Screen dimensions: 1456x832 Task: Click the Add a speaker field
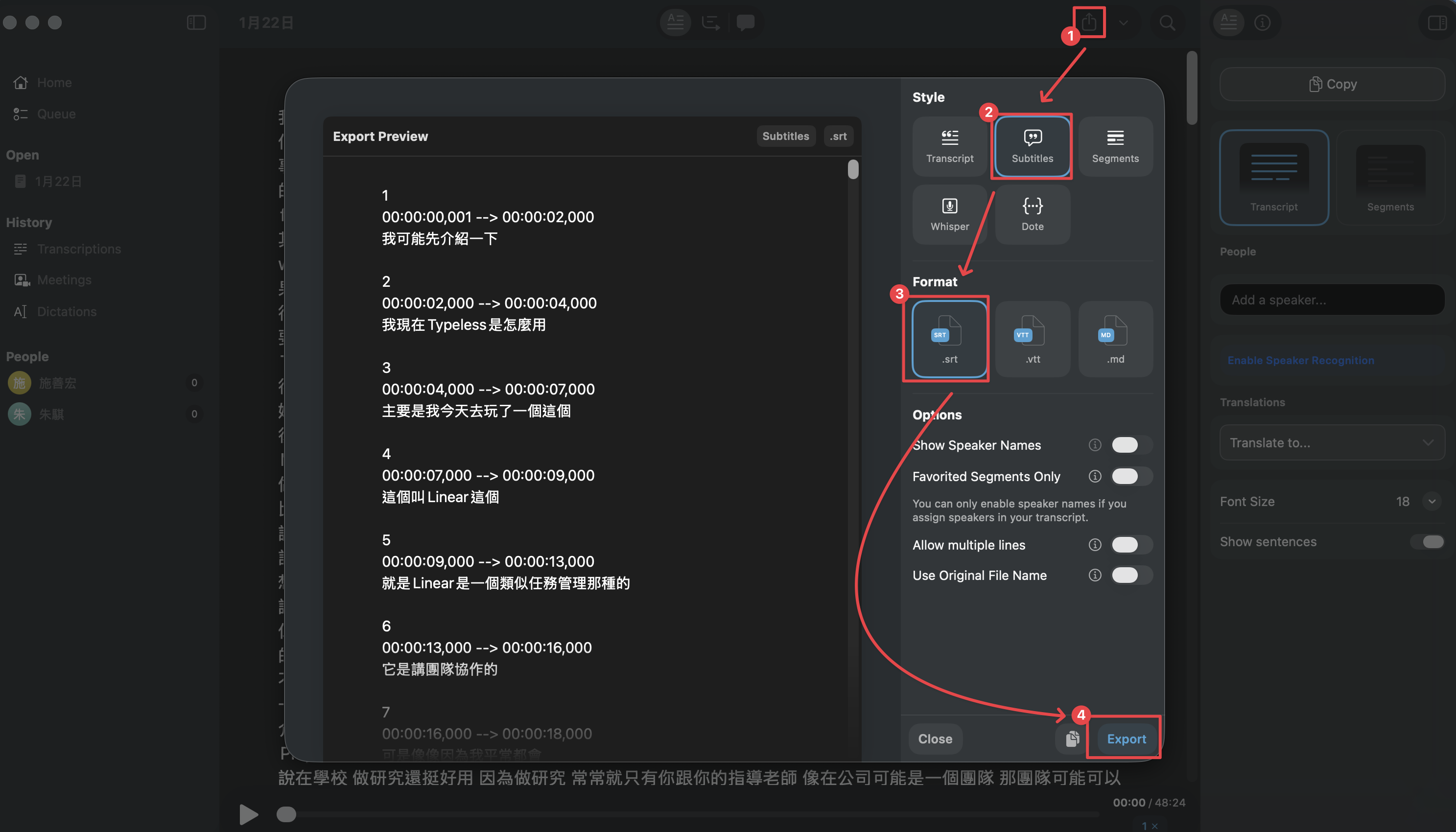tap(1332, 300)
